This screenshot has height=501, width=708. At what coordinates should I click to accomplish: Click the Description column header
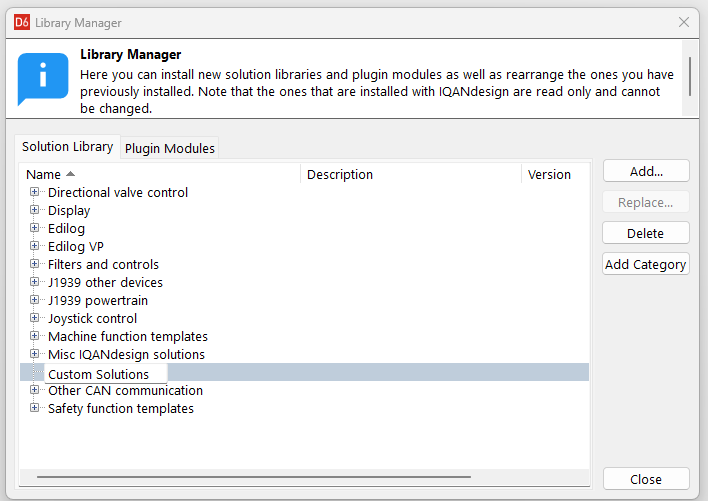[411, 174]
